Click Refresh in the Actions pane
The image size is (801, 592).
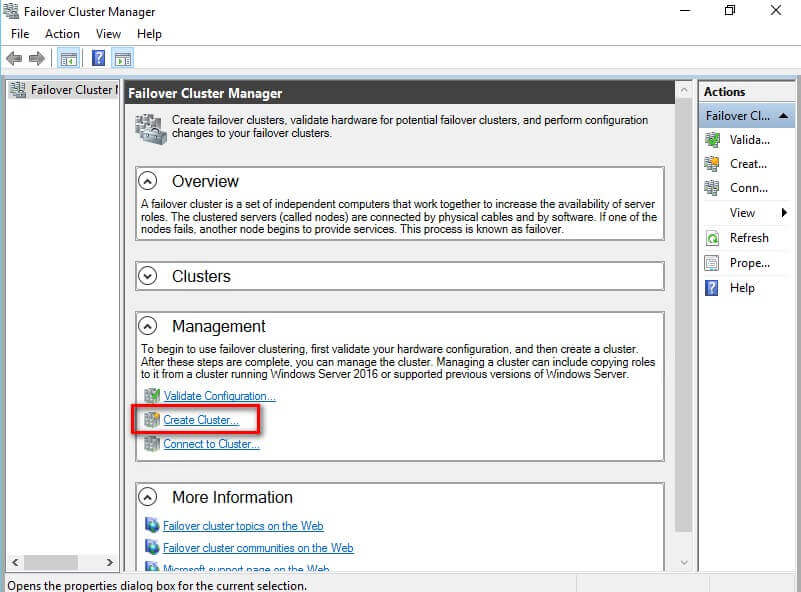coord(749,238)
